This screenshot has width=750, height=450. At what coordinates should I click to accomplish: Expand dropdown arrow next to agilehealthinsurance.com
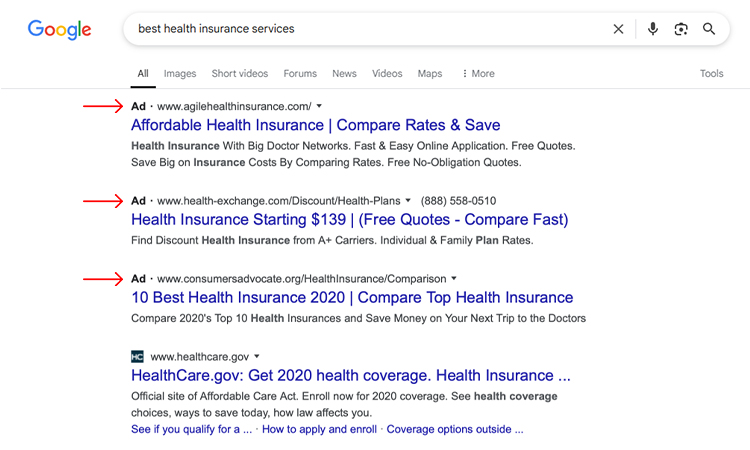tap(320, 106)
